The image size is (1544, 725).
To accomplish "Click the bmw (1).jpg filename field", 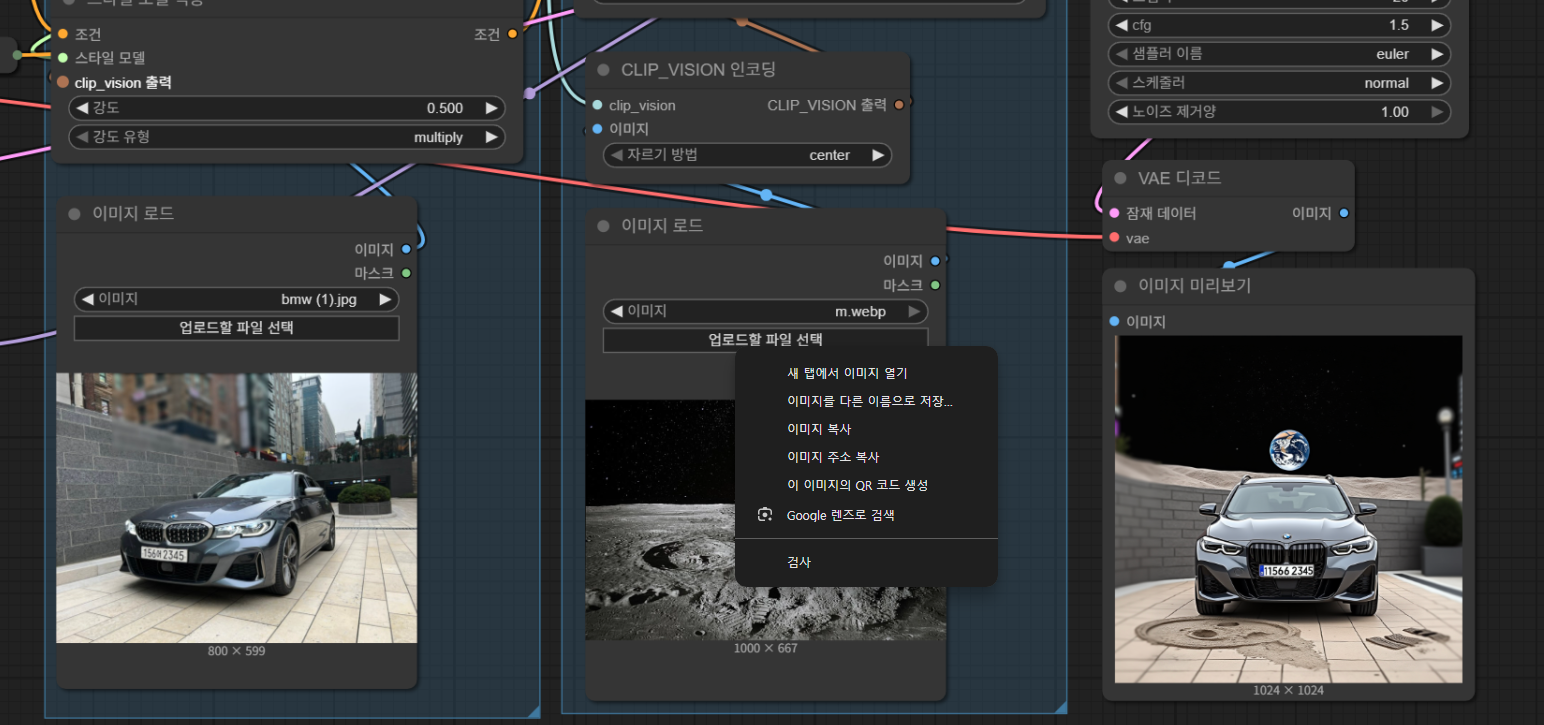I will 236,299.
